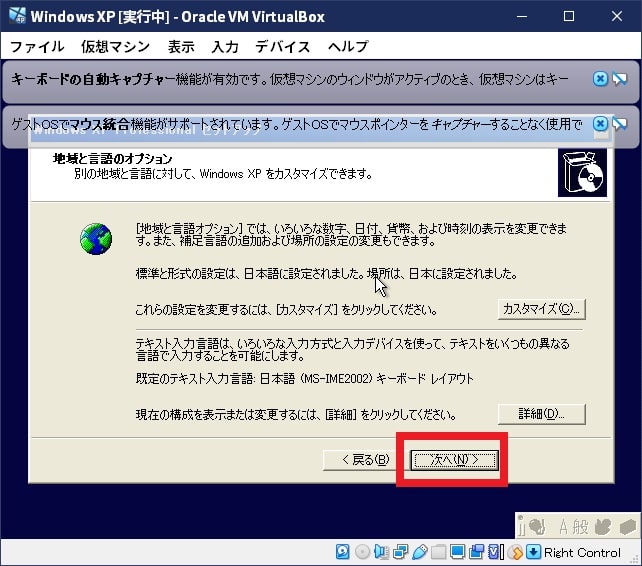Image resolution: width=642 pixels, height=566 pixels.
Task: Click the 地域と言語のオプション heading
Action: pyautogui.click(x=113, y=158)
